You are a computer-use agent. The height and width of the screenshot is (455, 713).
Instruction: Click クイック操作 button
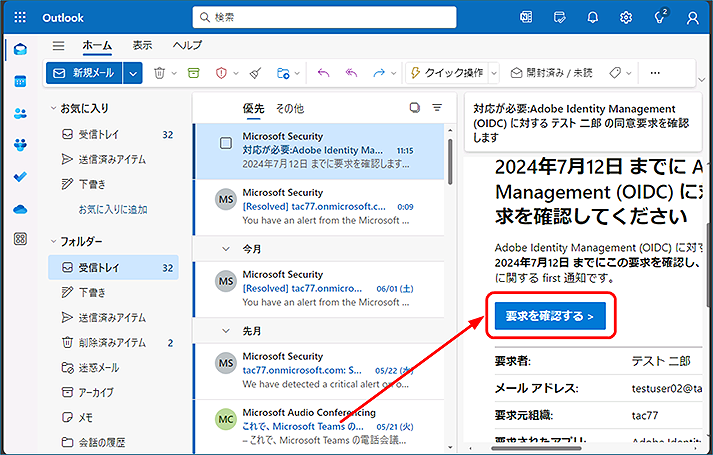[447, 73]
